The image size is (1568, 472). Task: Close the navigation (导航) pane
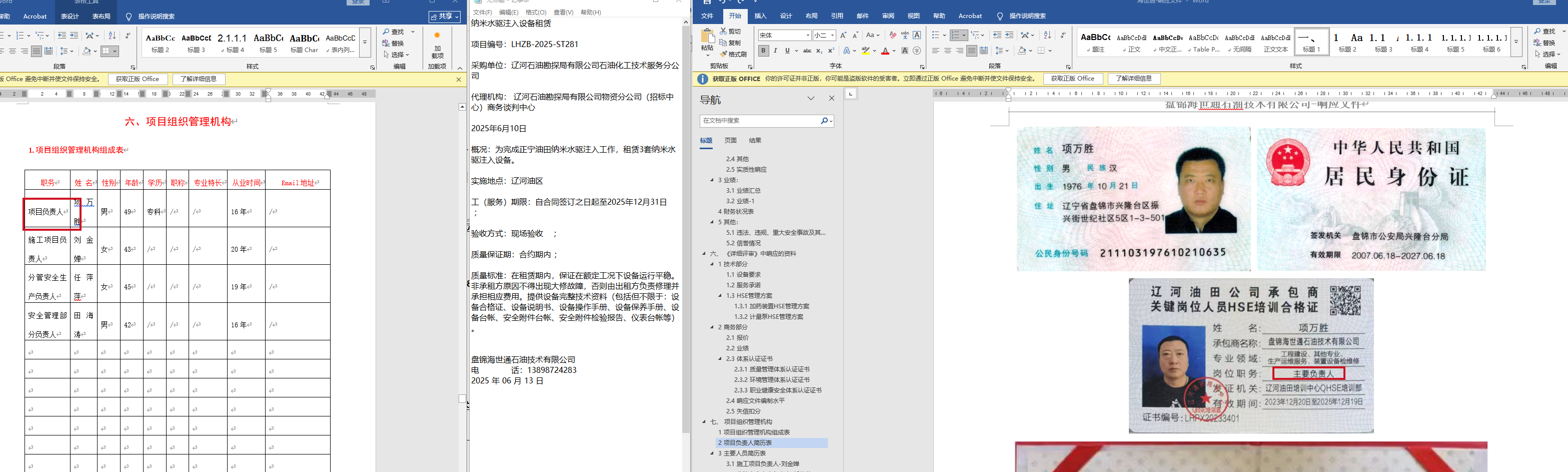pos(831,98)
